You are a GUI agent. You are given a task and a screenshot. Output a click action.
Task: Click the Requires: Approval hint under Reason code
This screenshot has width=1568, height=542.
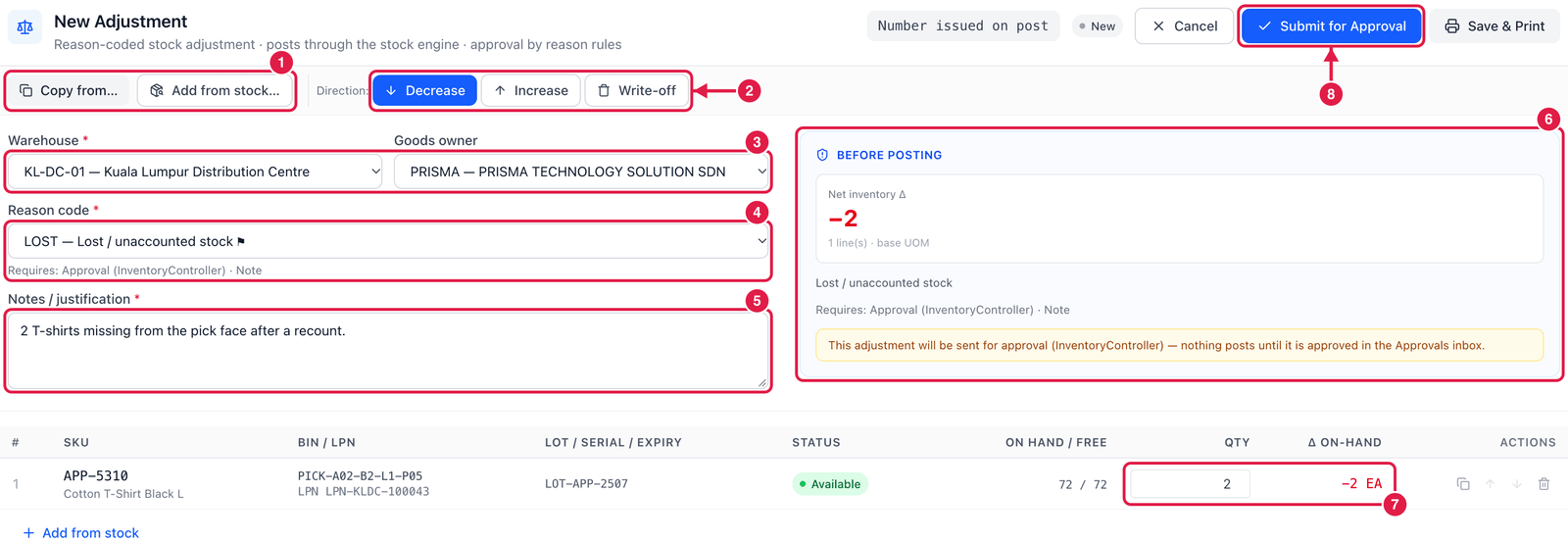click(135, 271)
